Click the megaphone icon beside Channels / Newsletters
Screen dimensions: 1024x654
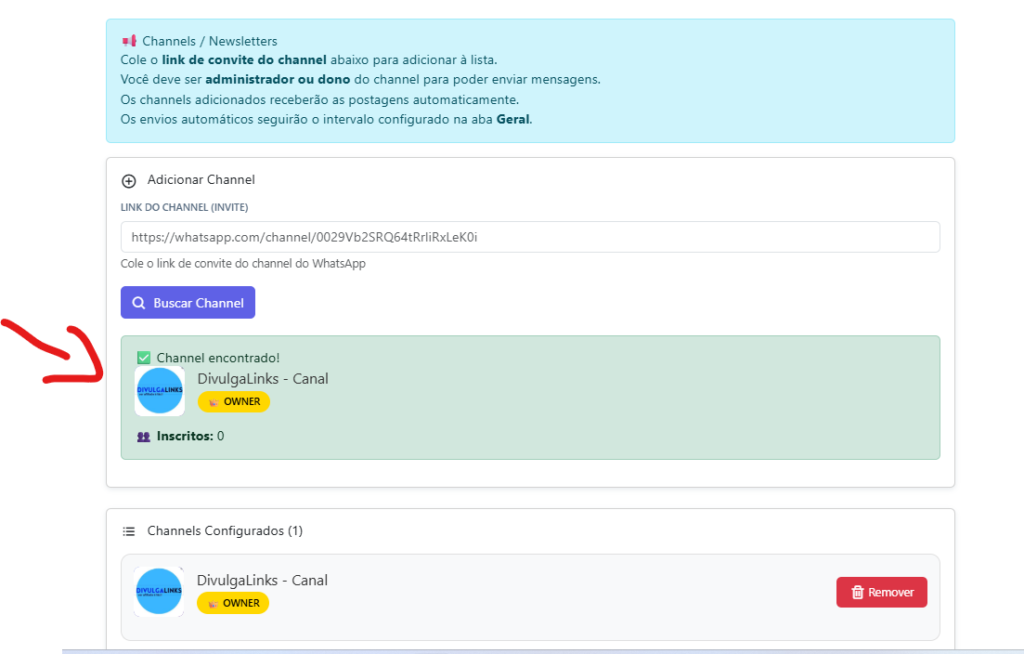pyautogui.click(x=128, y=41)
